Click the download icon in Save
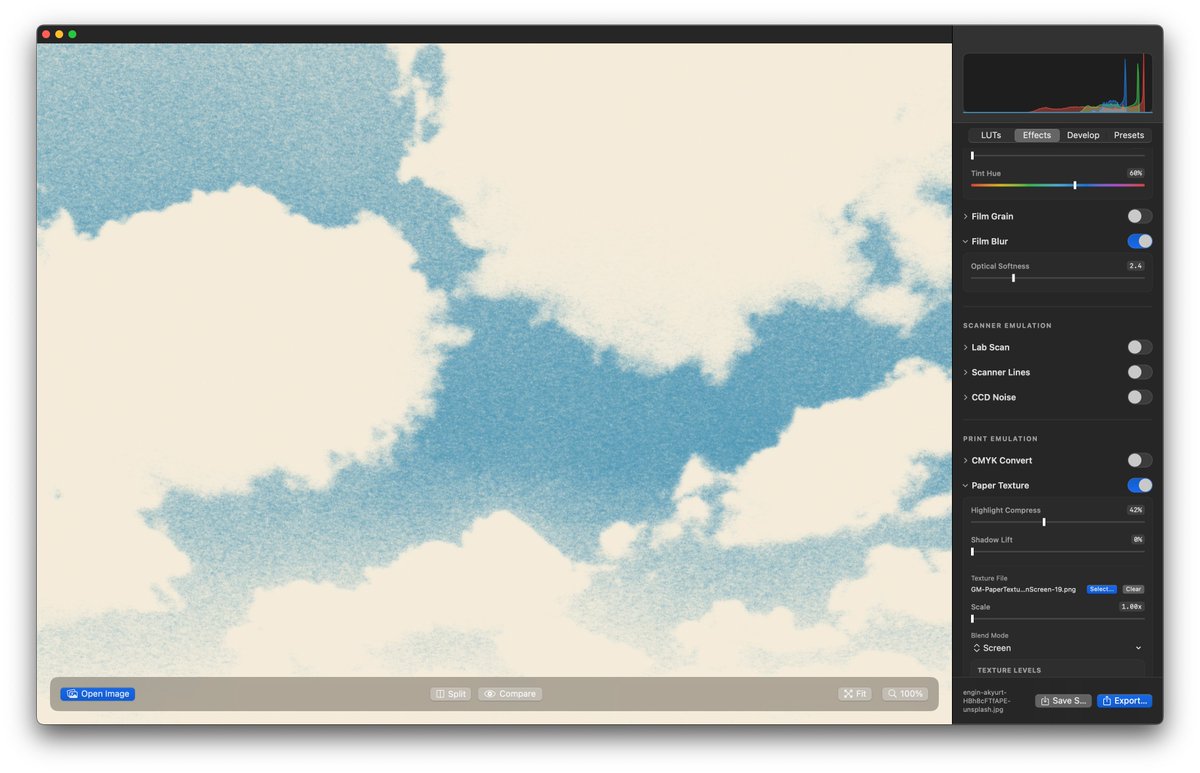 coord(1045,701)
